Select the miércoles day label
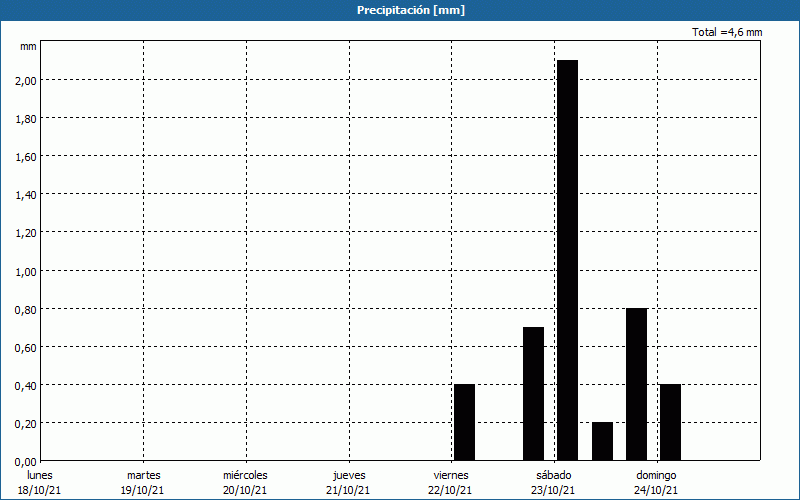Image resolution: width=800 pixels, height=500 pixels. pos(245,475)
